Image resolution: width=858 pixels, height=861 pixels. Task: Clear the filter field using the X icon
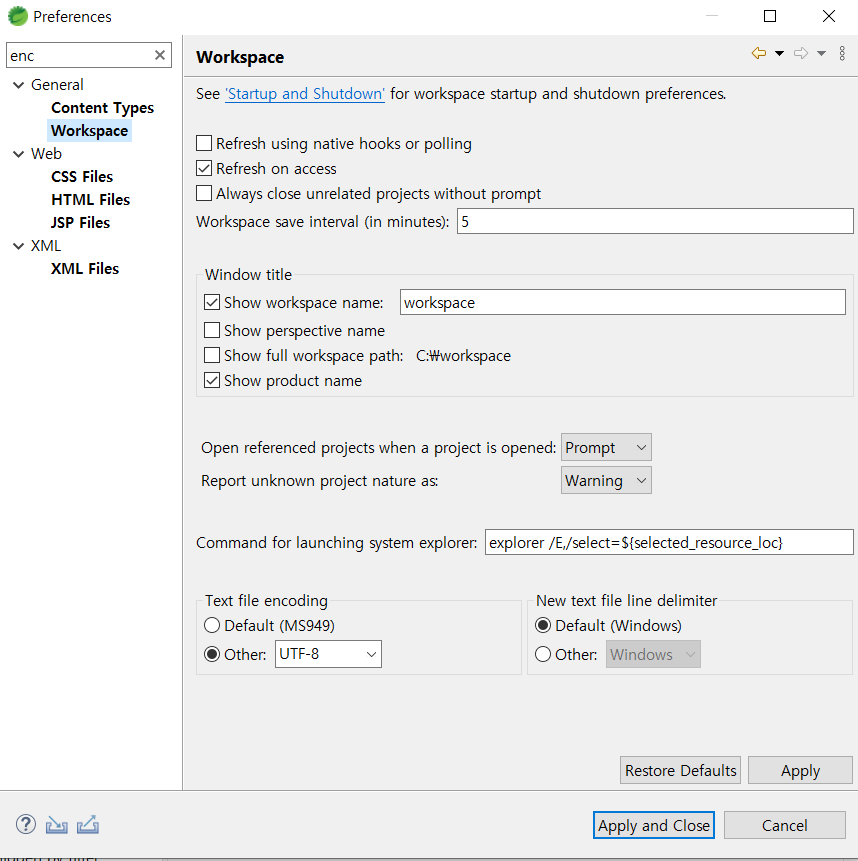pyautogui.click(x=160, y=55)
